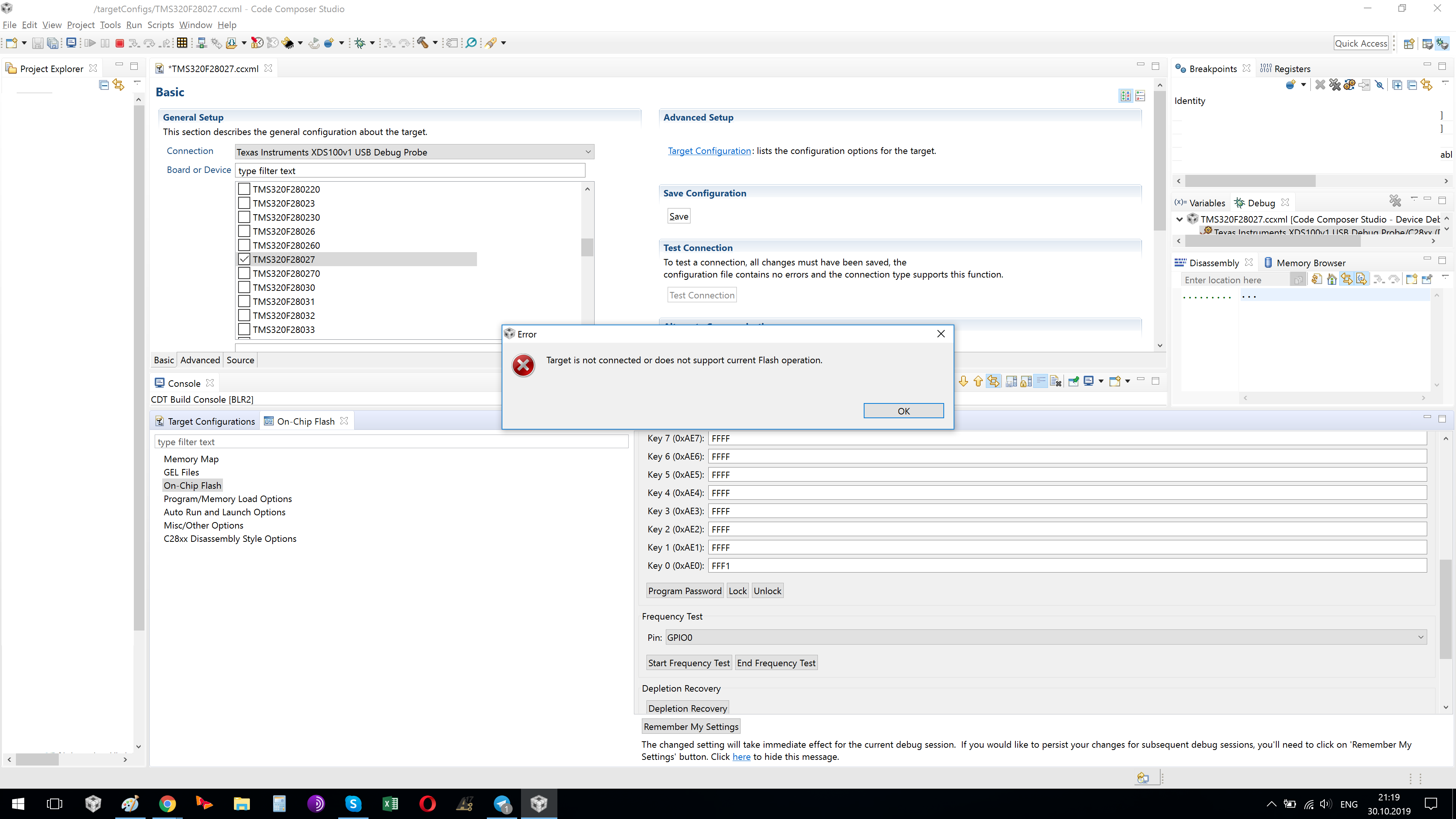Check the TMS320F28026 device checkbox

(244, 231)
